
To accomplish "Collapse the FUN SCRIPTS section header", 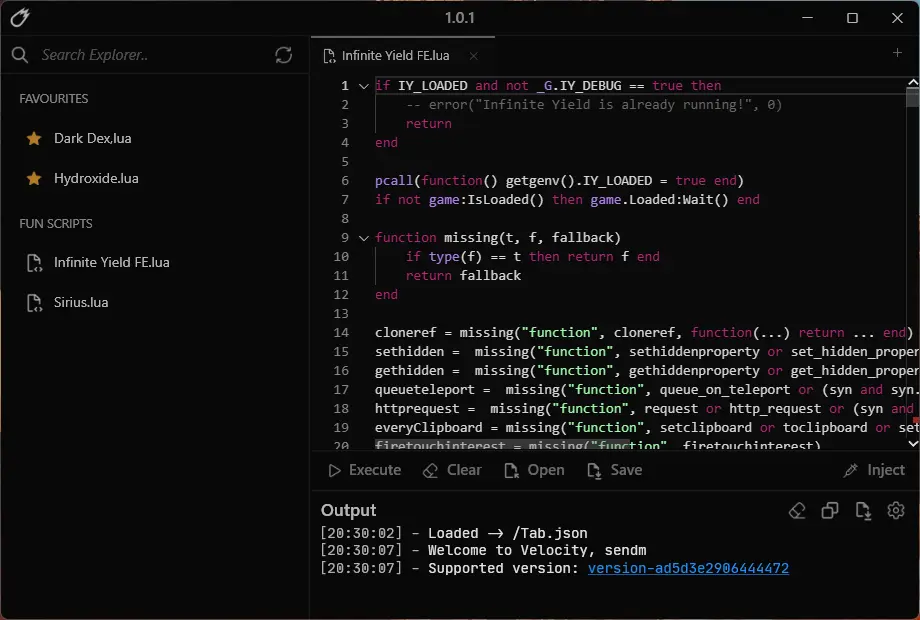I will click(56, 223).
